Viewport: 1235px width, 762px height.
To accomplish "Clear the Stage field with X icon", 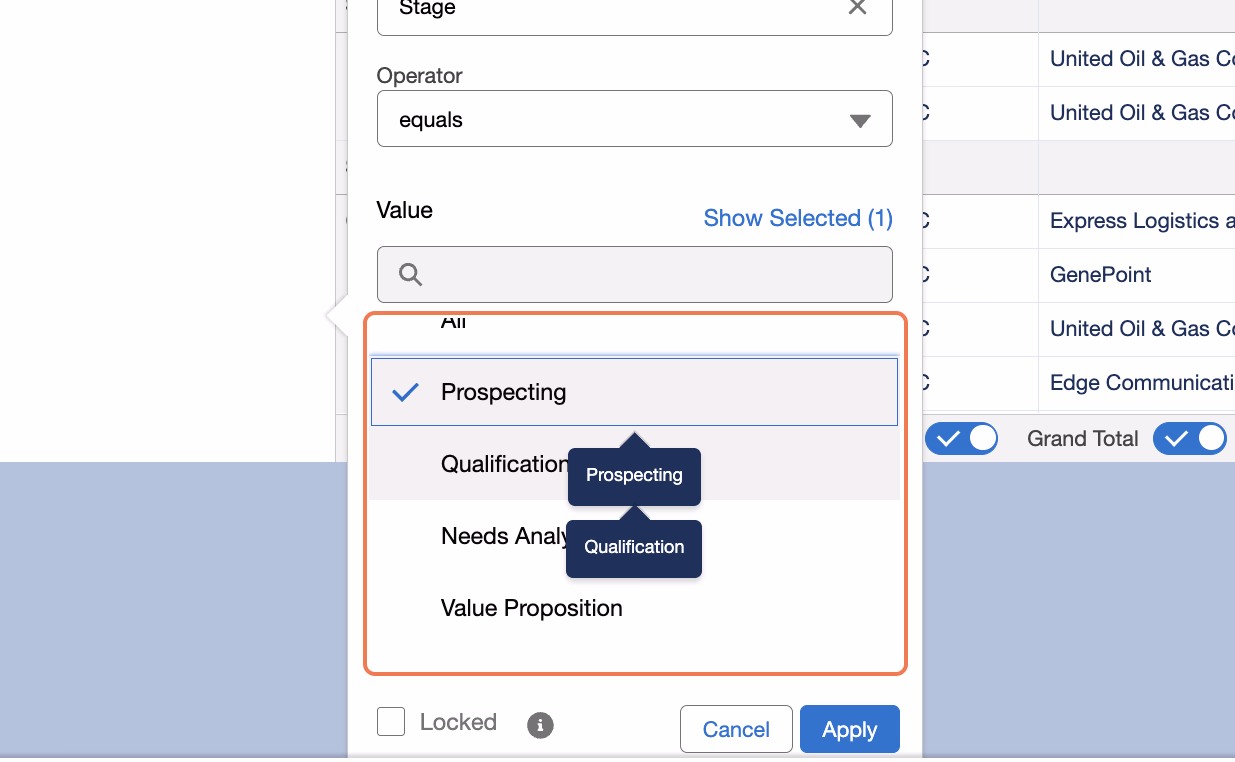I will 857,8.
